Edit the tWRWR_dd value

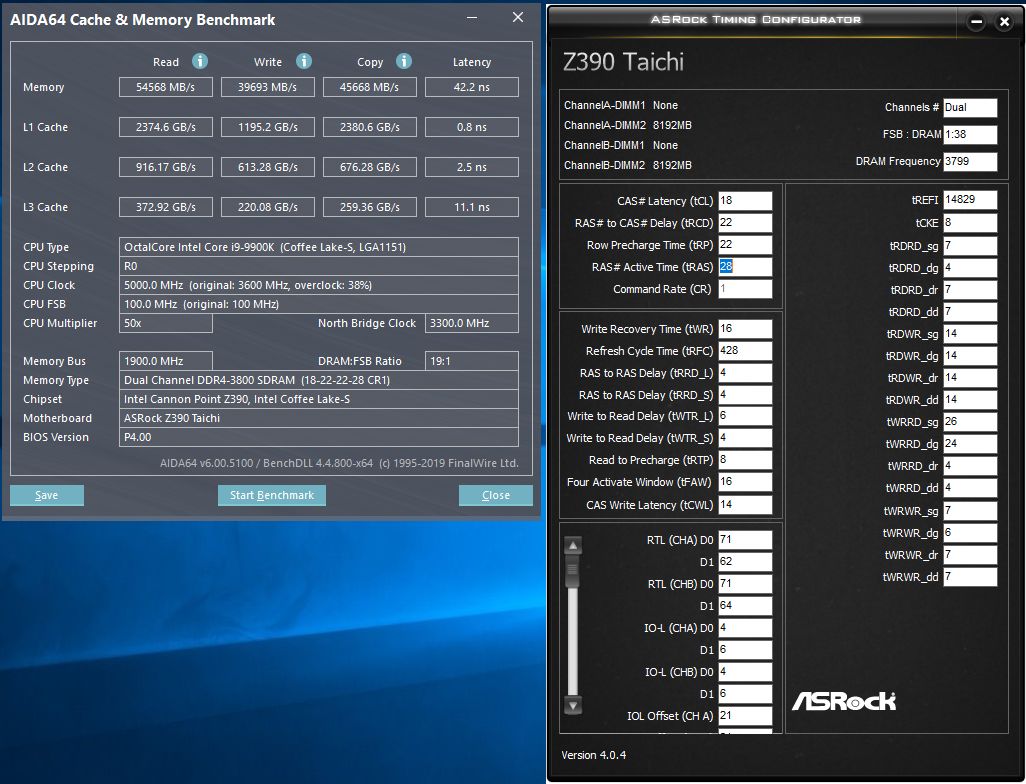pos(970,577)
